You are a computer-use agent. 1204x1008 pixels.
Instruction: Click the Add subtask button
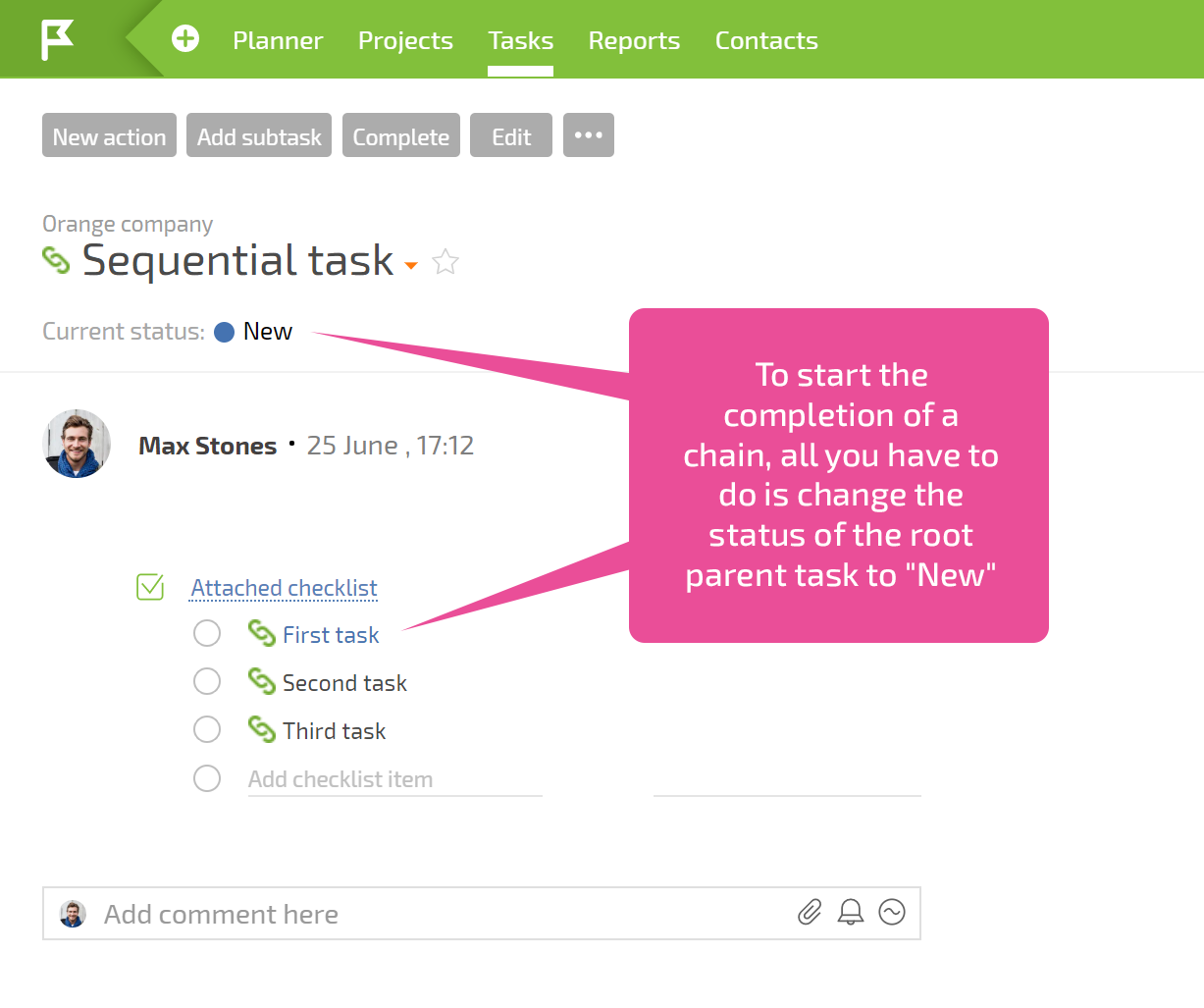click(x=259, y=135)
